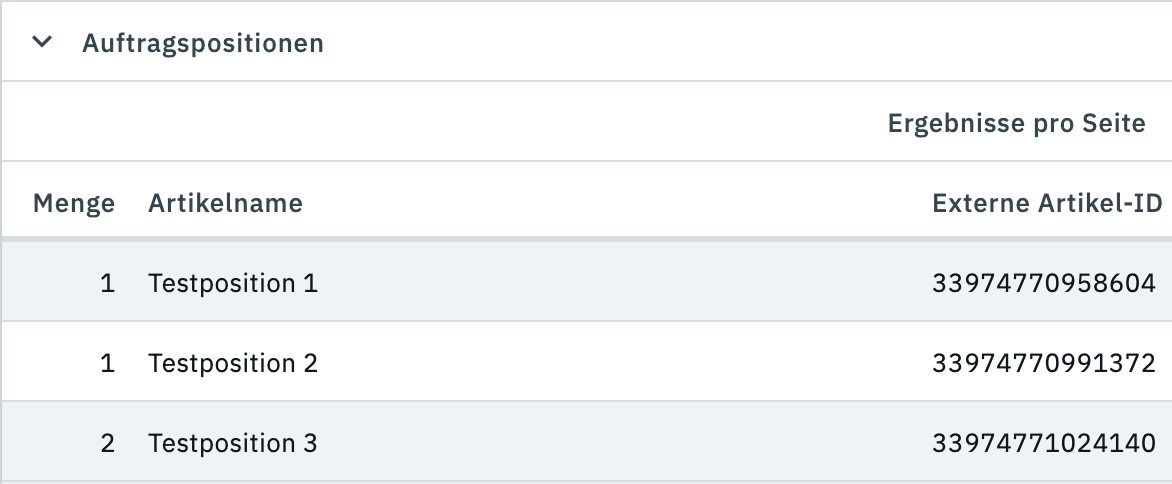Select the Testposition 3 article name

point(232,442)
